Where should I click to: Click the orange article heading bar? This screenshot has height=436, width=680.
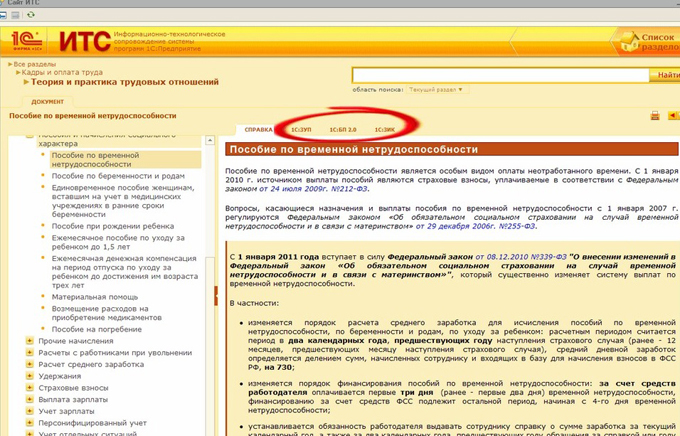[451, 149]
